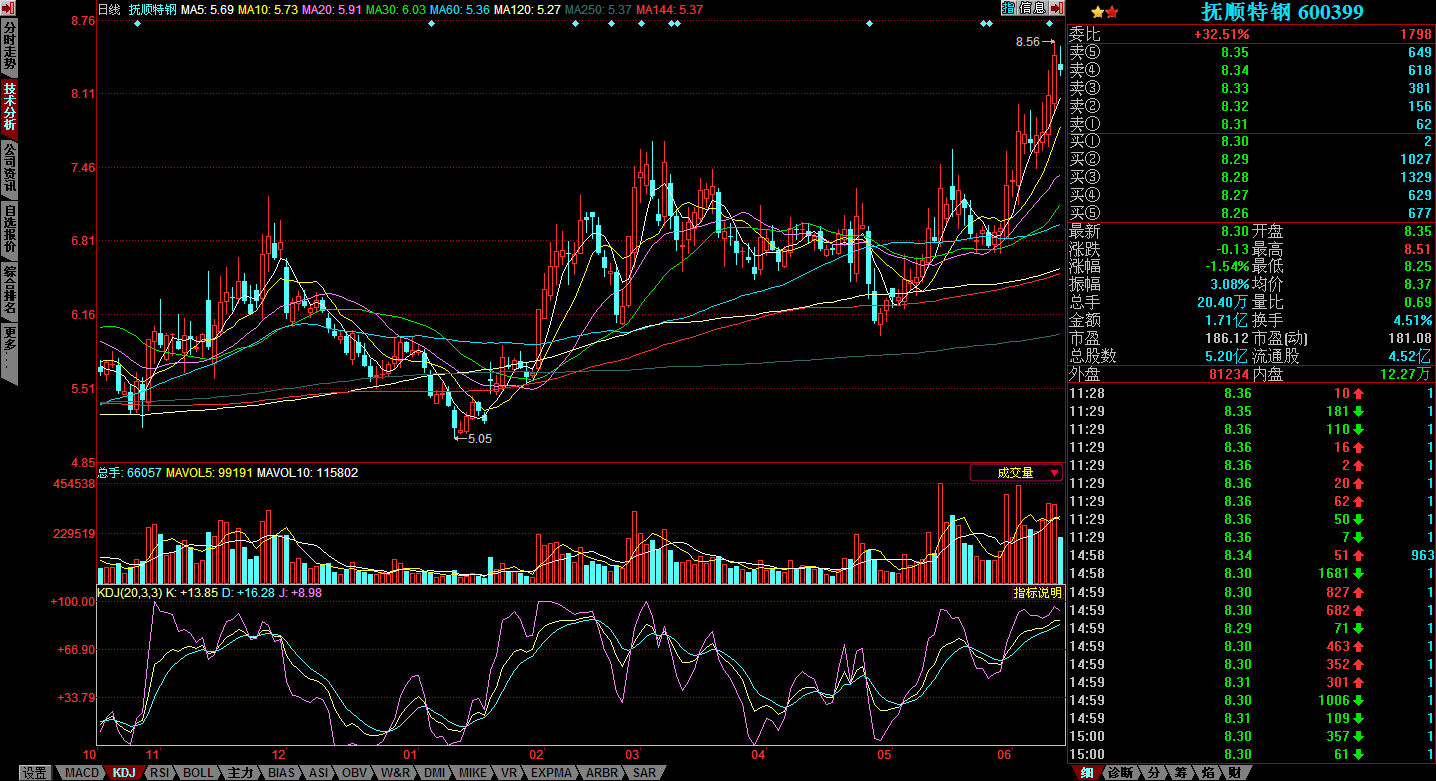Image resolution: width=1436 pixels, height=781 pixels.
Task: Select the VR indicator tab
Action: (509, 773)
